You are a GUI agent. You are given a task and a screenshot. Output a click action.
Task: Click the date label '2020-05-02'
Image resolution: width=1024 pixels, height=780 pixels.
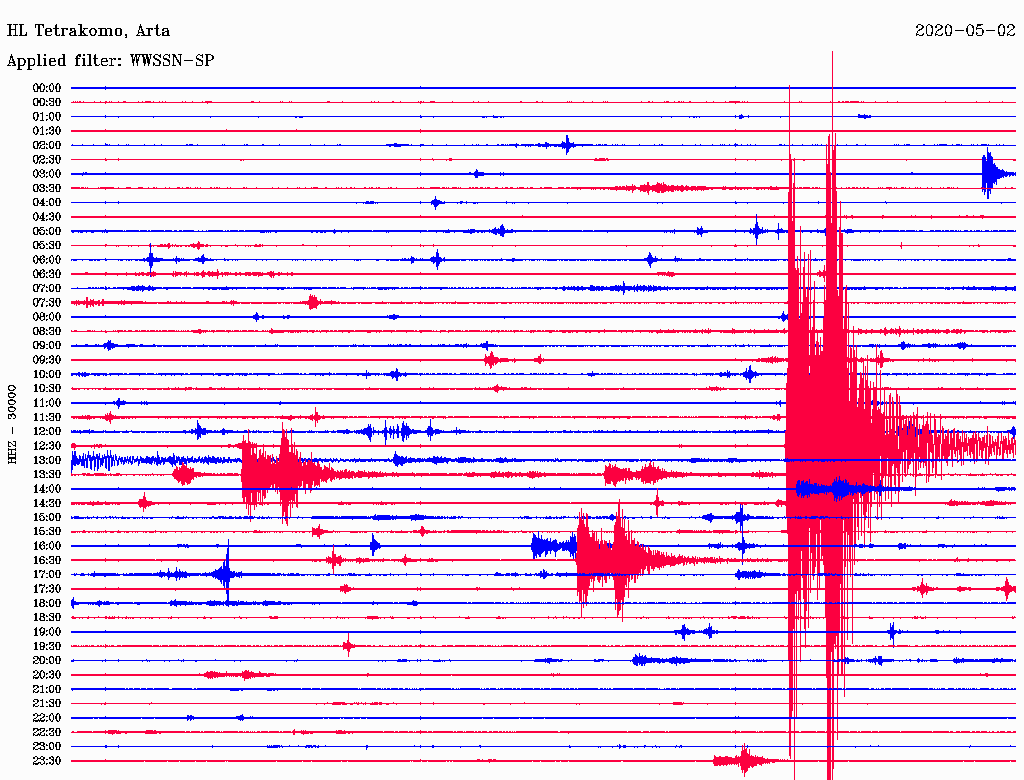point(965,31)
